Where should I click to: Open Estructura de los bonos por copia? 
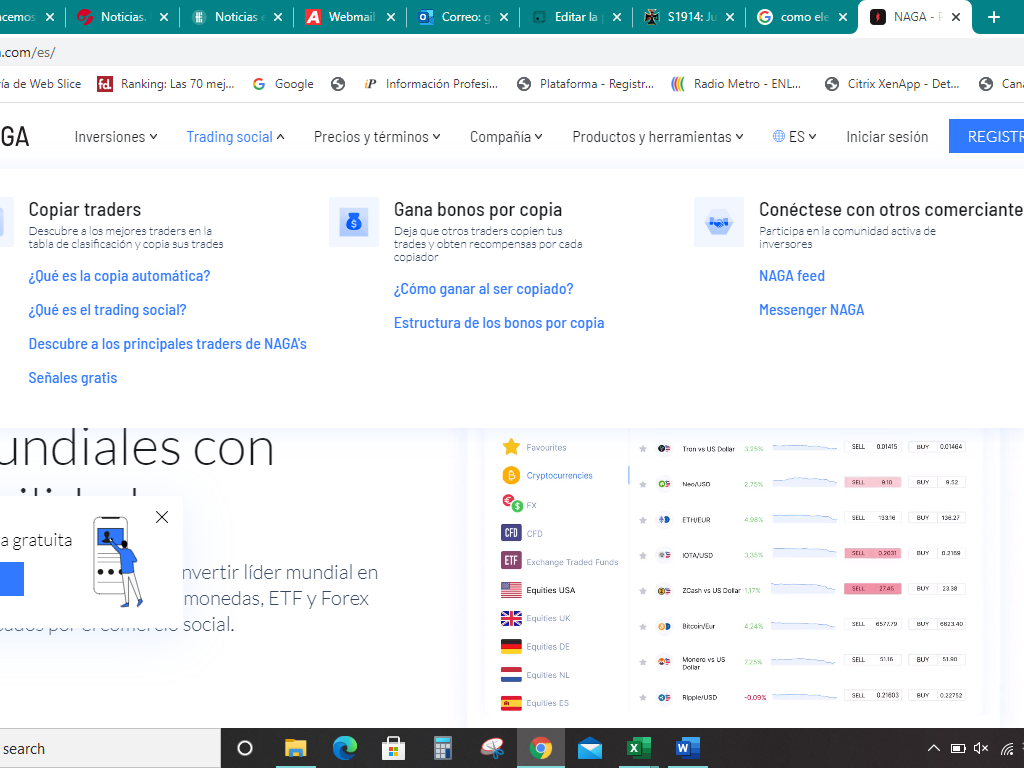point(499,323)
